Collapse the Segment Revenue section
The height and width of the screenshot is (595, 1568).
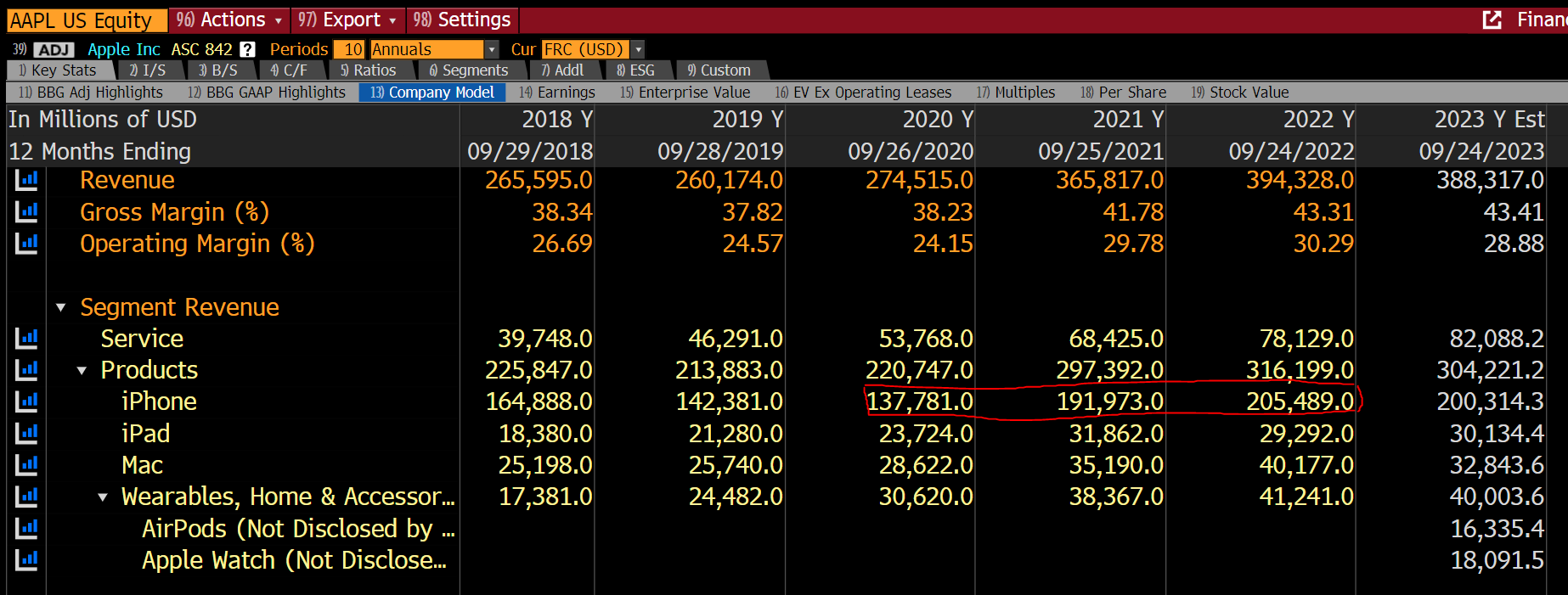click(x=61, y=307)
